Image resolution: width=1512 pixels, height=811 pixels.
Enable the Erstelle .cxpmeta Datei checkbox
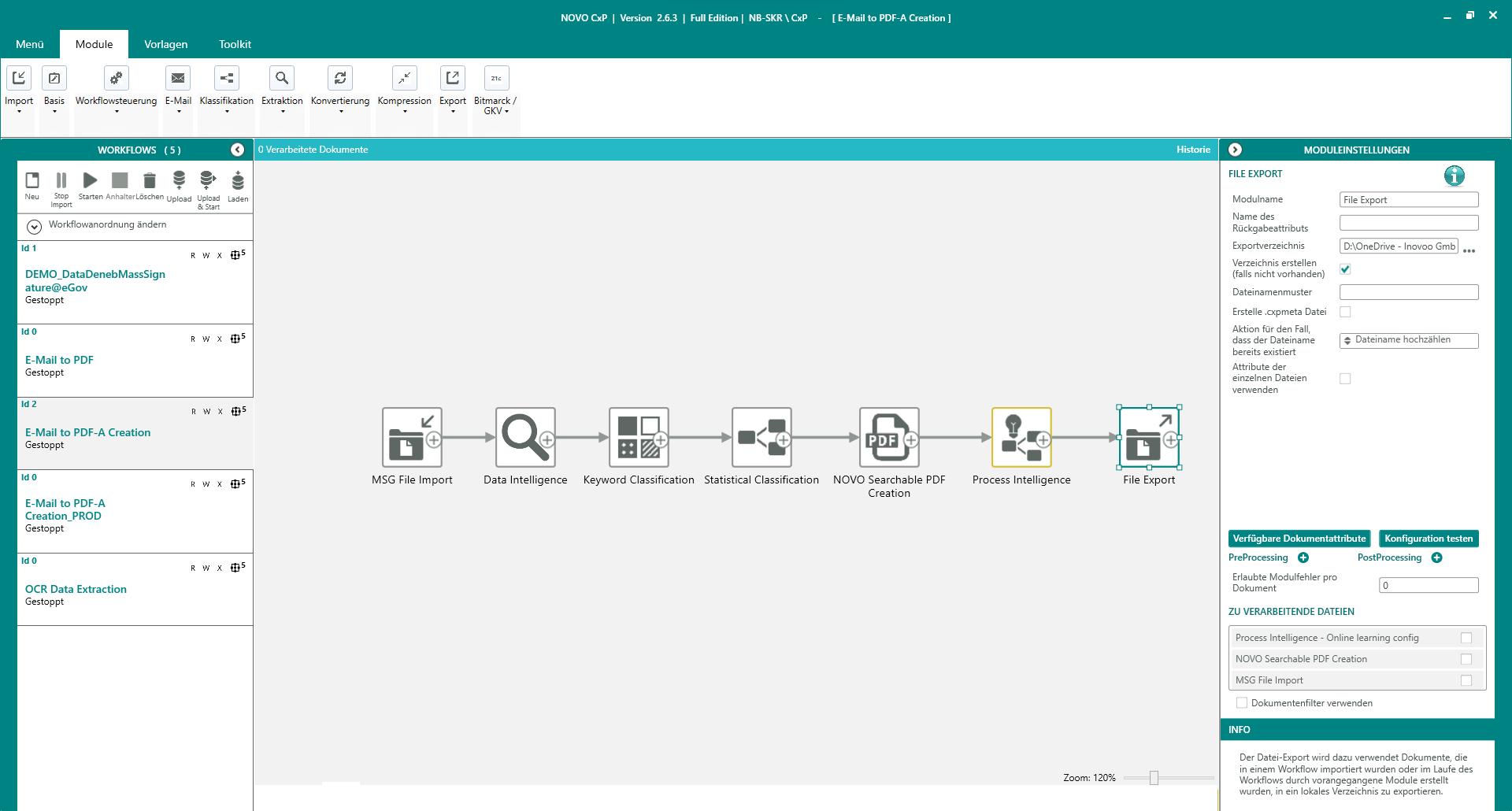tap(1345, 312)
